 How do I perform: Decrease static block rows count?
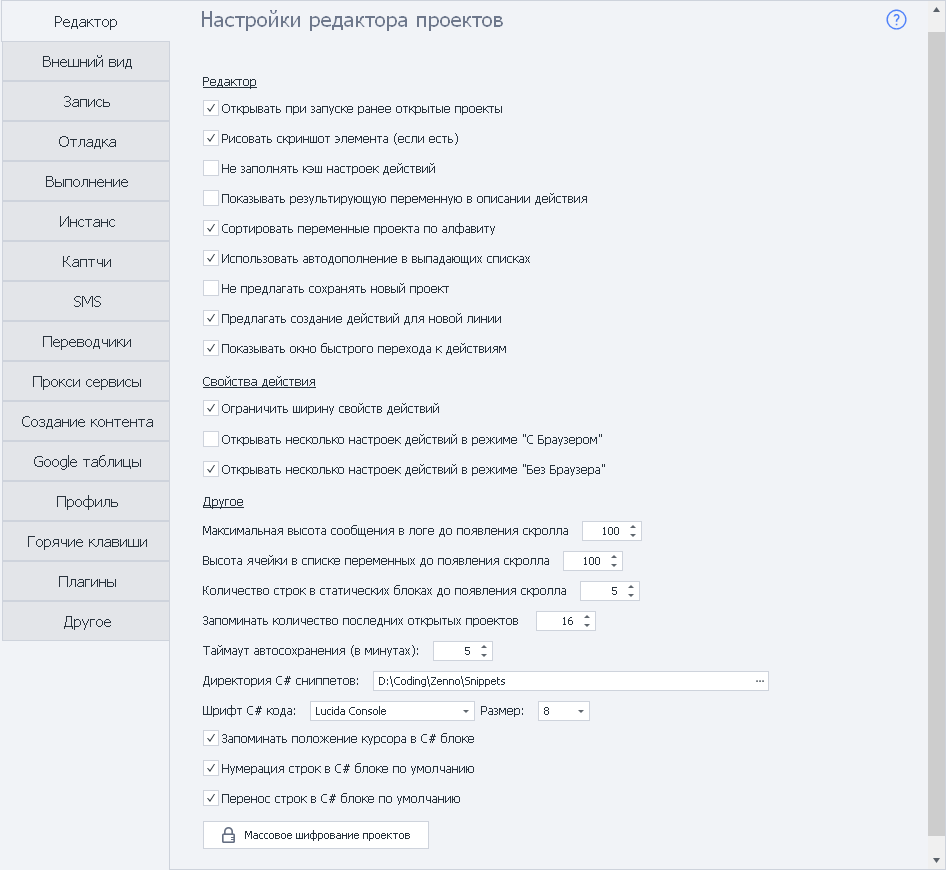click(631, 596)
